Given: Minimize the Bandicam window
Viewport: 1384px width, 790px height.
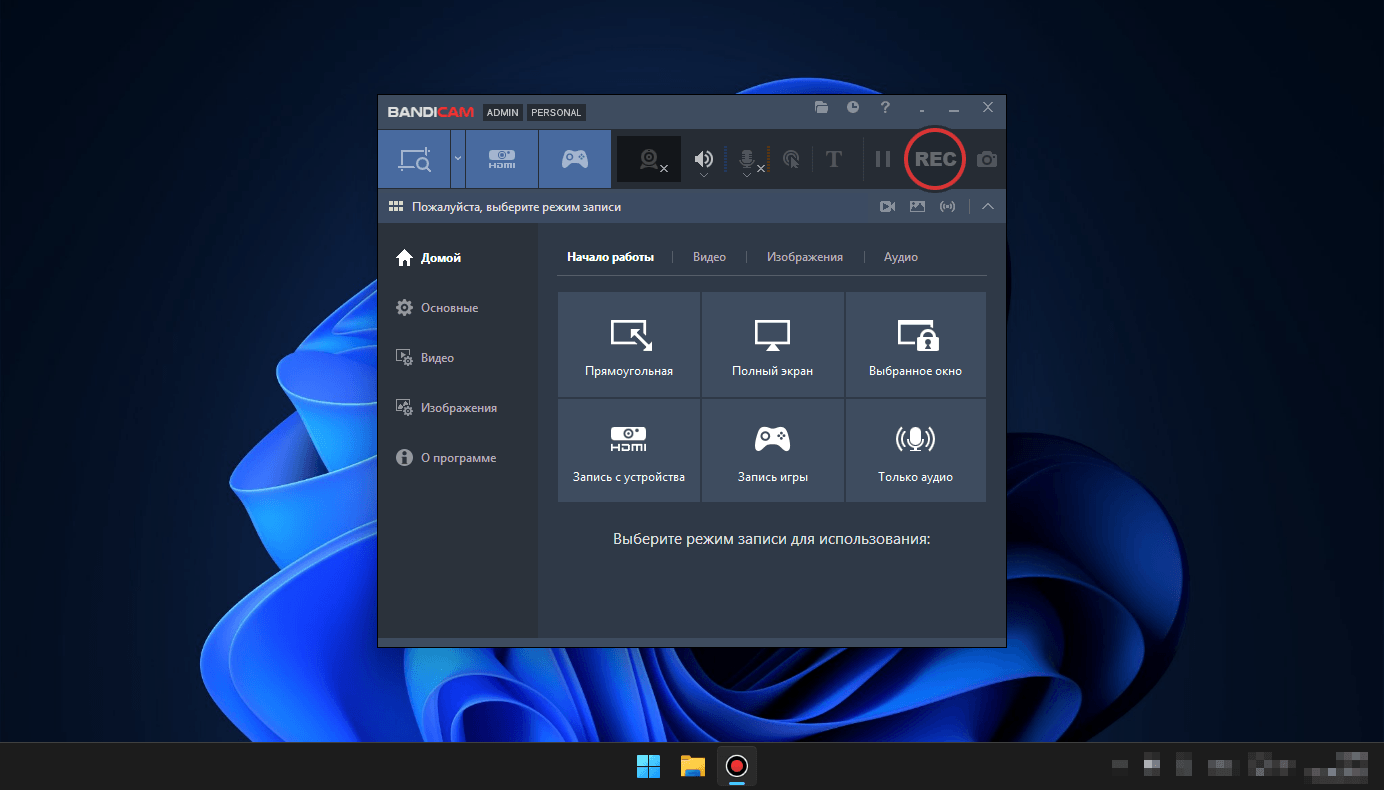Looking at the screenshot, I should [x=954, y=108].
